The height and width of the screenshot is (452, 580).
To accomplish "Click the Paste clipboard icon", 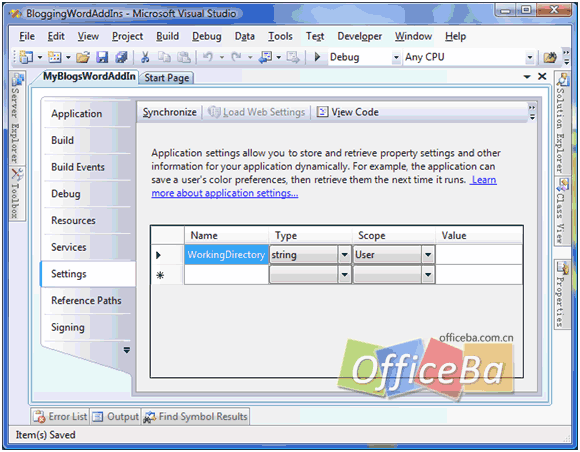I will point(184,57).
